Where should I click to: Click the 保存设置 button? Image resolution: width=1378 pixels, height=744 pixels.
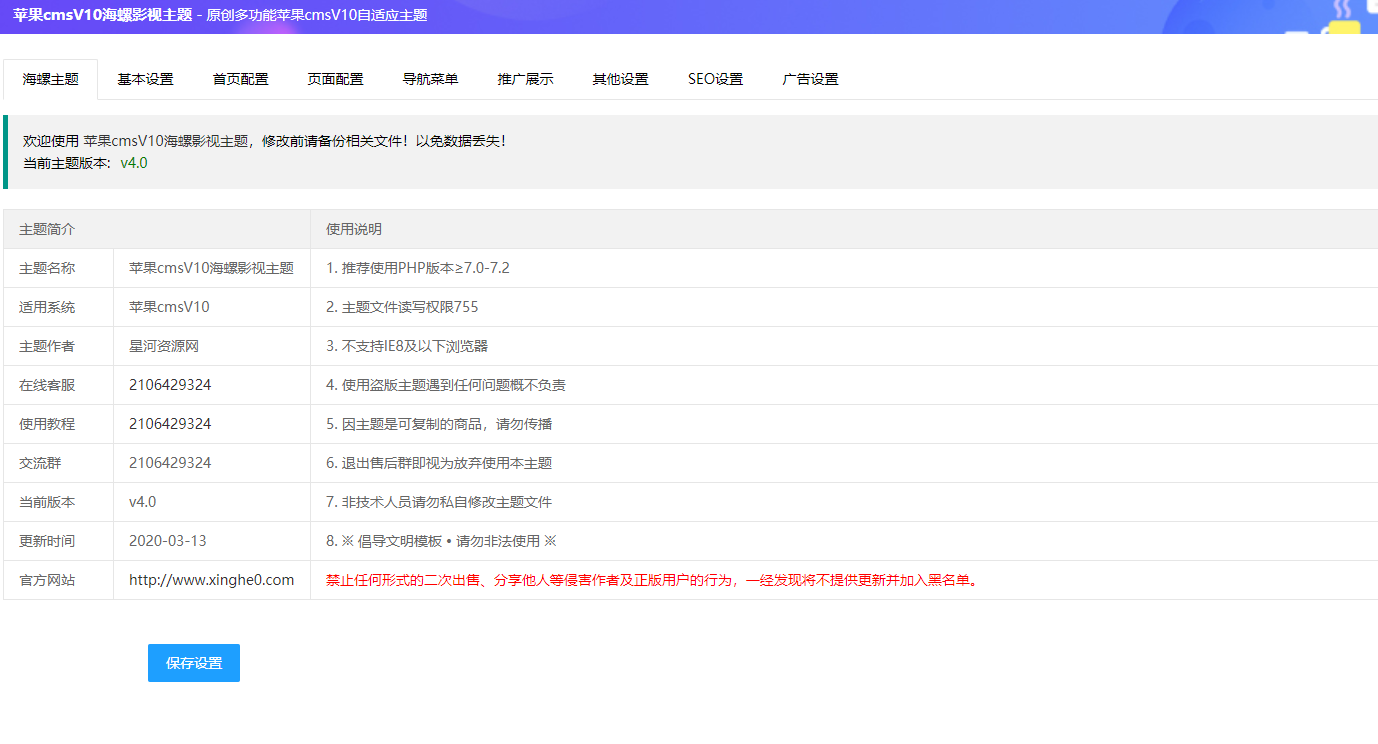coord(194,663)
